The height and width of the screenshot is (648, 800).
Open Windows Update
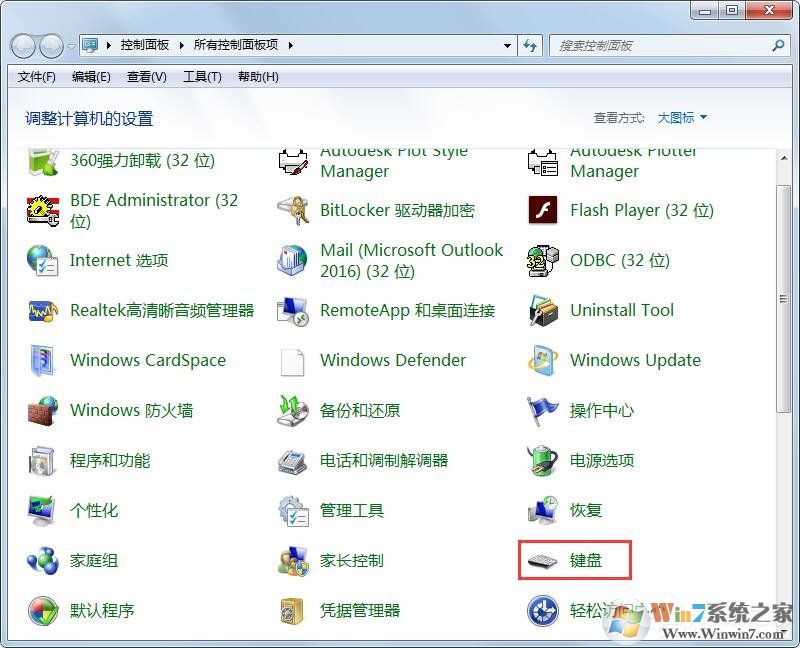pos(634,360)
